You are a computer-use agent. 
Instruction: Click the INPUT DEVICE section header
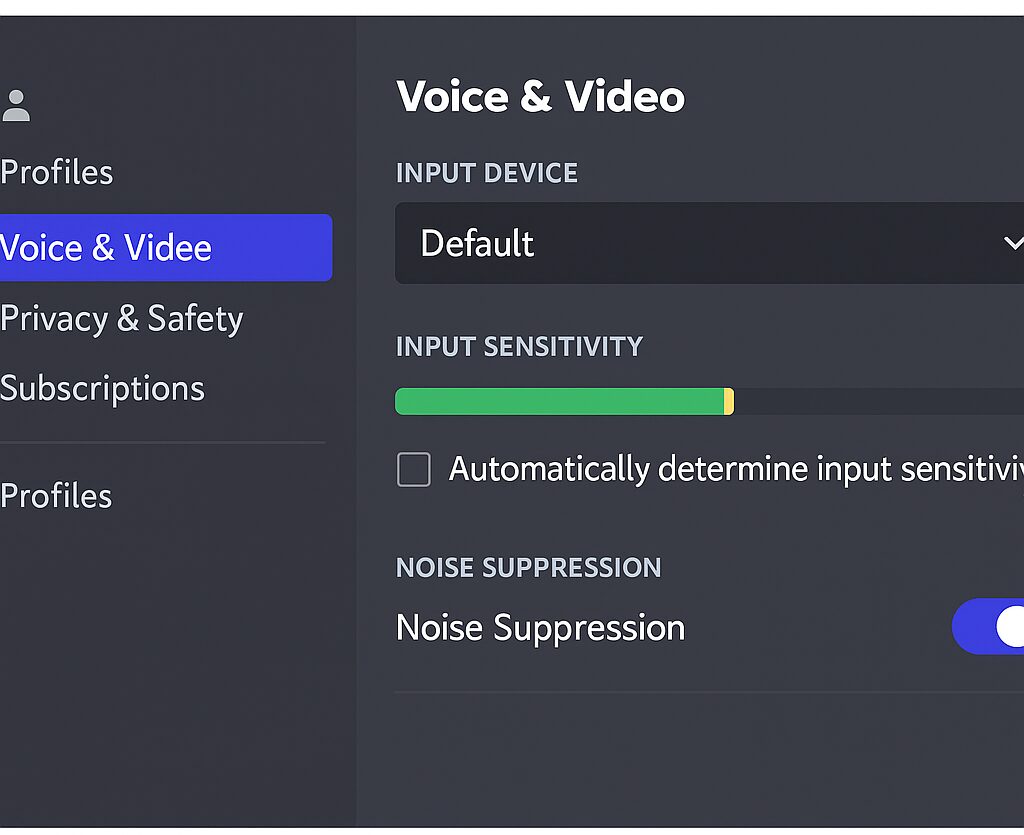tap(487, 173)
